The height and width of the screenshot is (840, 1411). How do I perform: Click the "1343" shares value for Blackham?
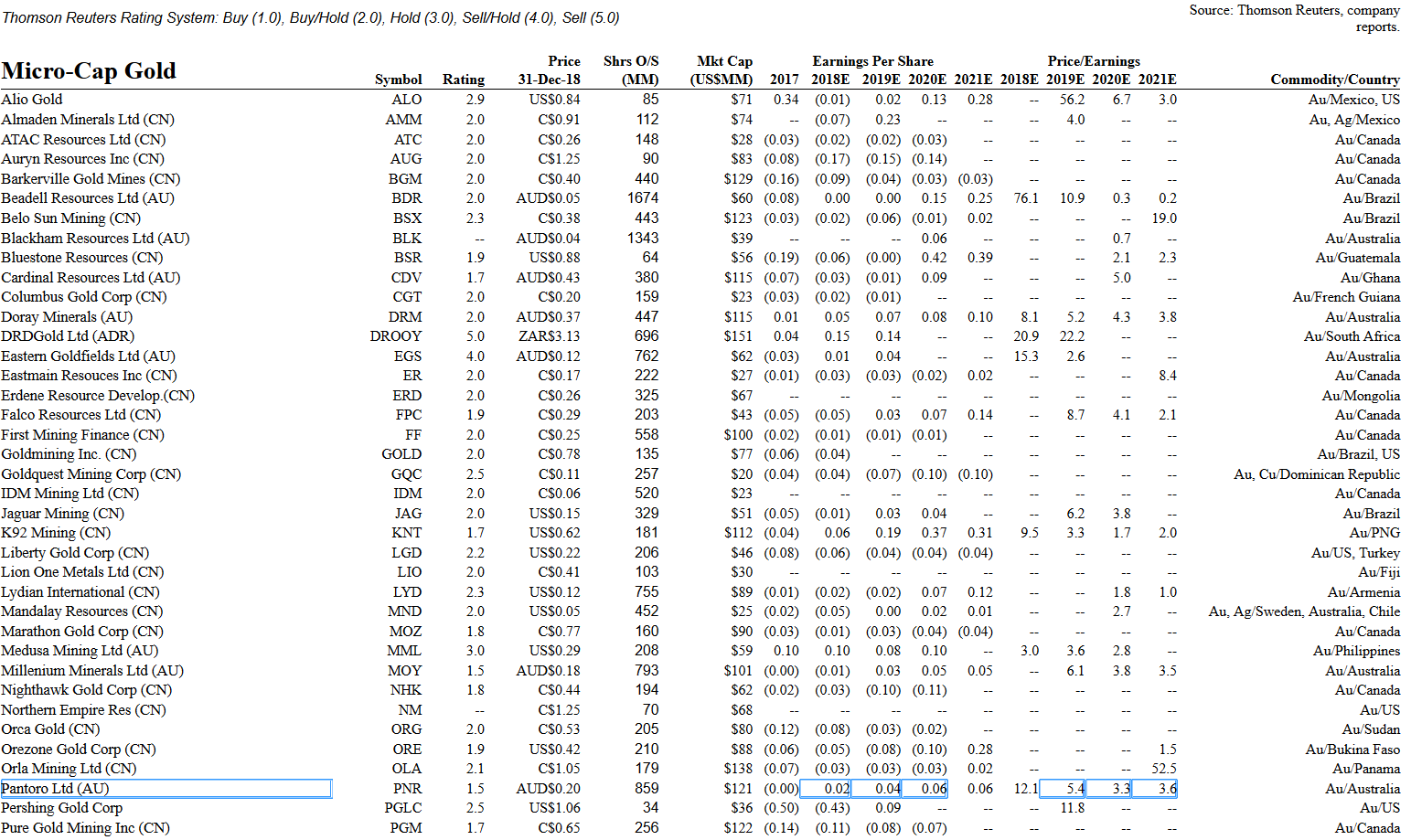(643, 239)
